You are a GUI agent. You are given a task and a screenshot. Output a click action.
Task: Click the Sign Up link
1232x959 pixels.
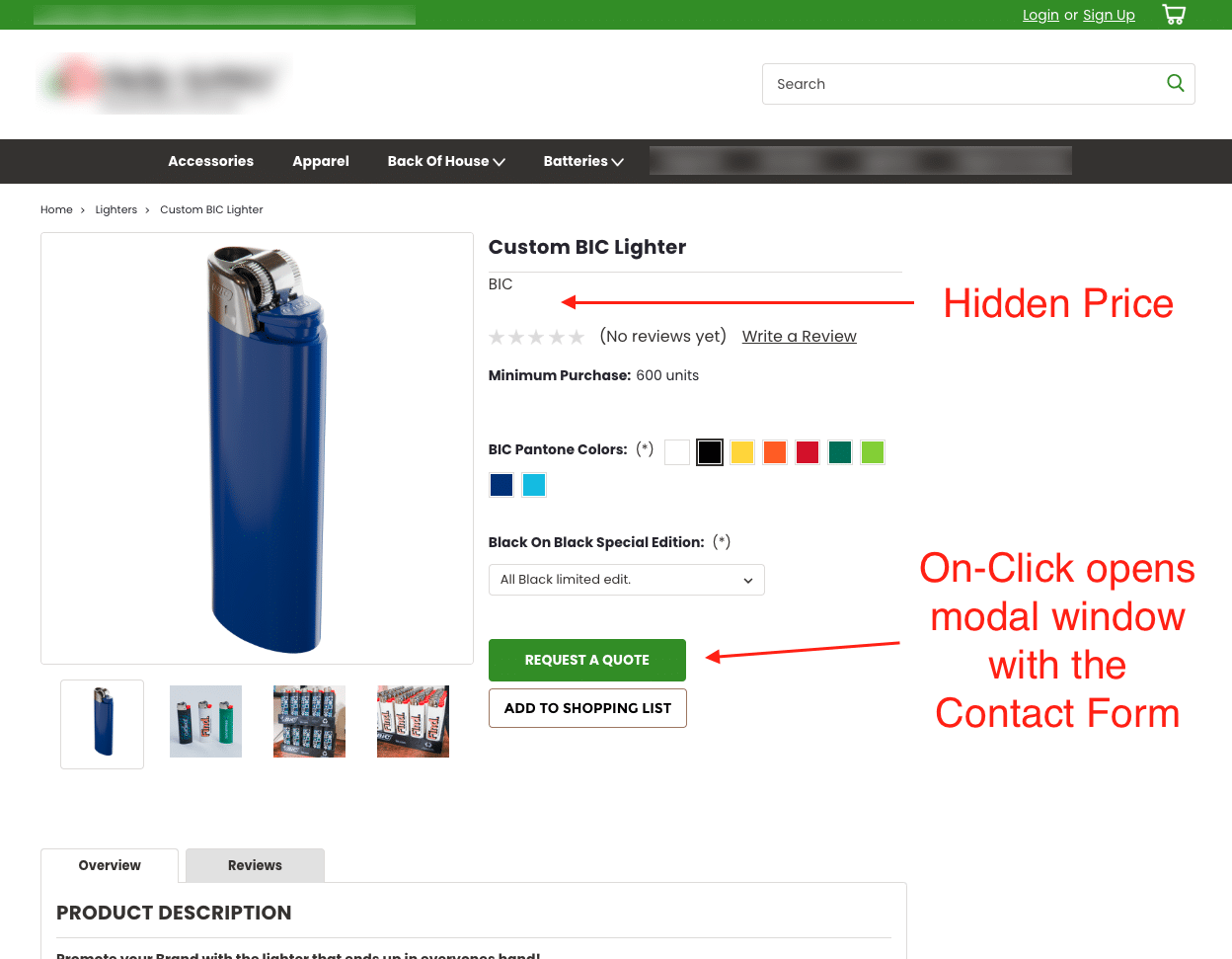tap(1109, 15)
